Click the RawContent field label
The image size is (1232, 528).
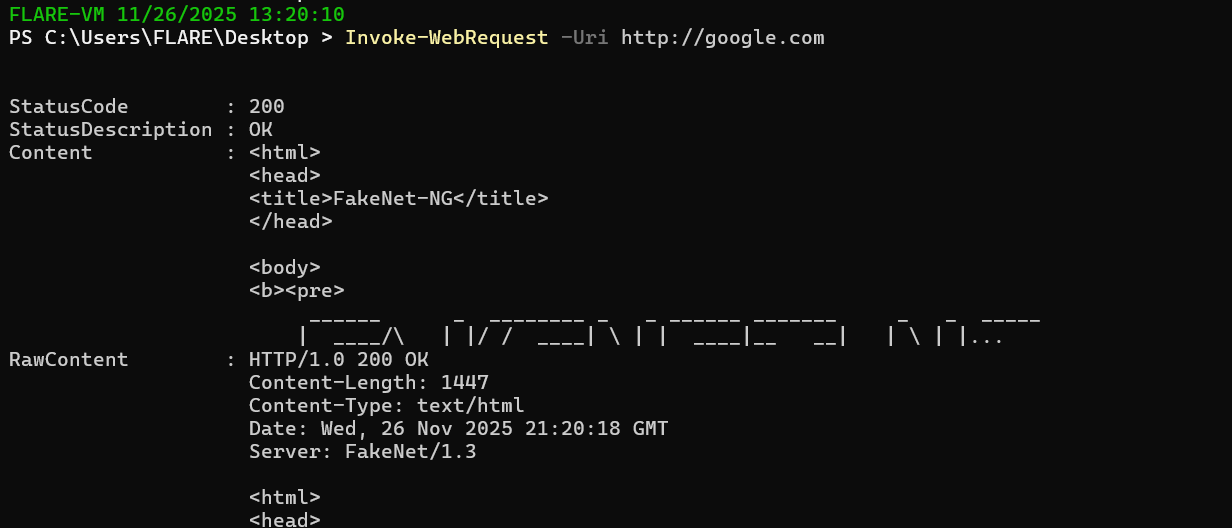point(69,359)
